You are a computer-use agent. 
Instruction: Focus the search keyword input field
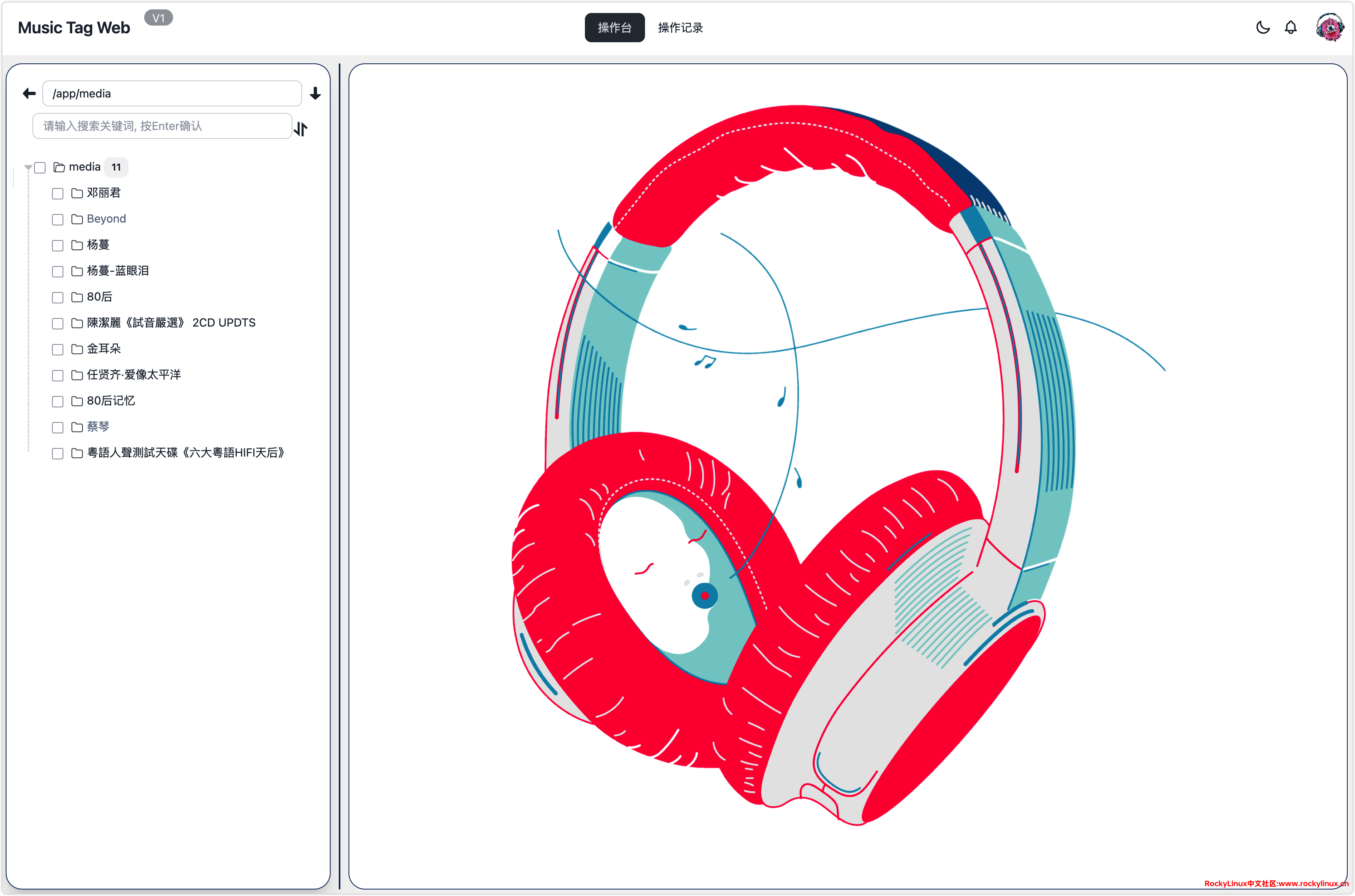(x=162, y=126)
